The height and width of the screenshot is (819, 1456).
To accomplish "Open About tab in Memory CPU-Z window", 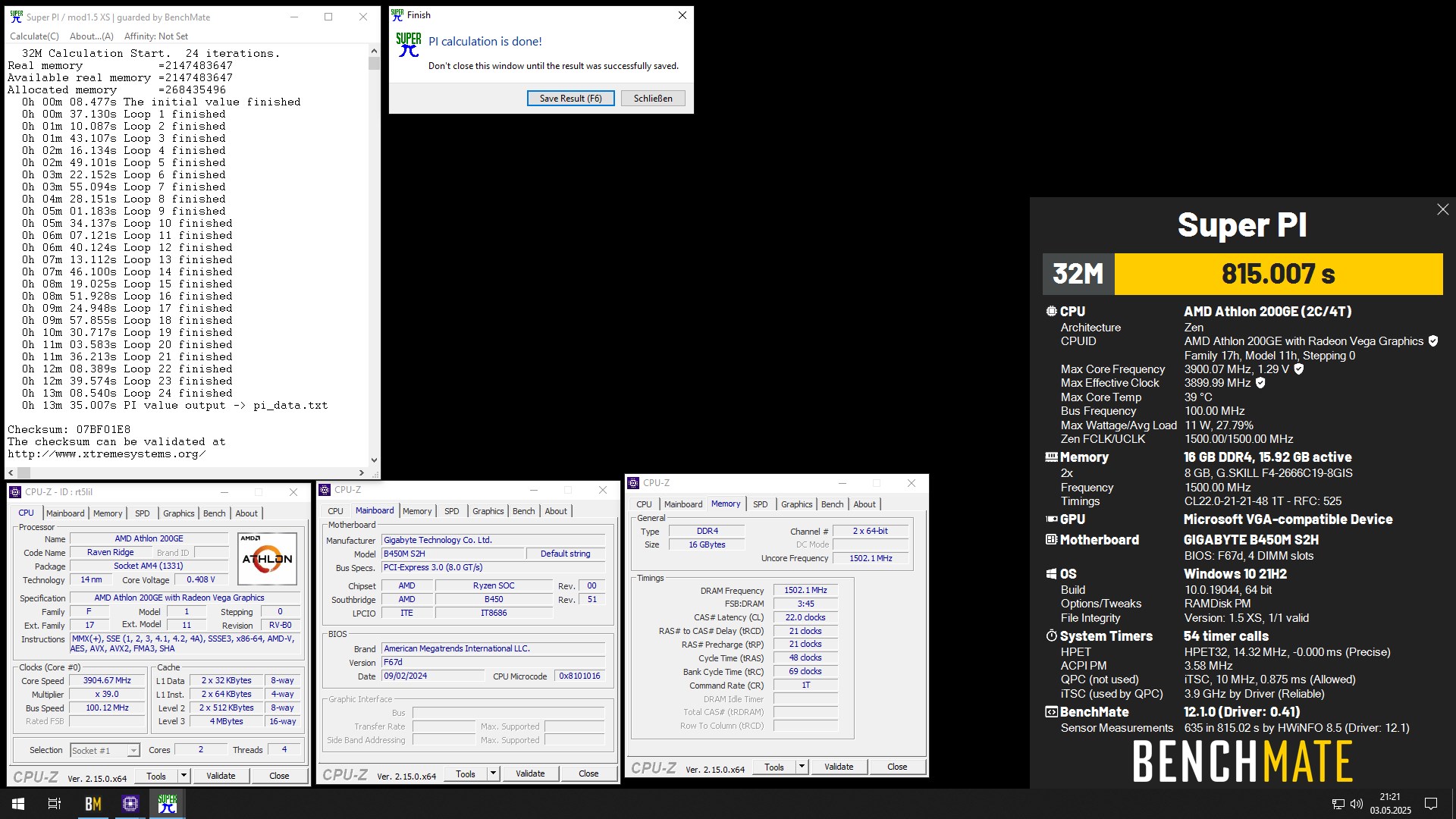I will click(864, 504).
